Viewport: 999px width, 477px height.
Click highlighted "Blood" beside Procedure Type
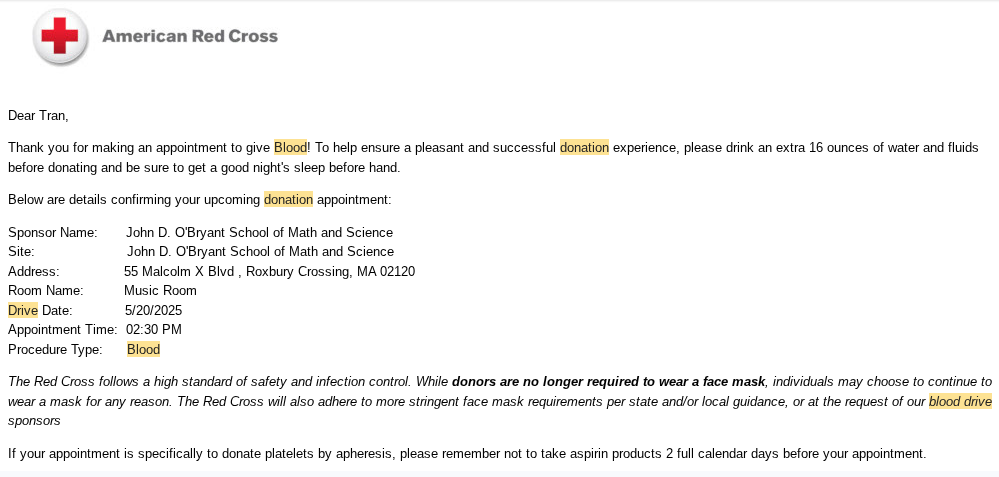(143, 350)
